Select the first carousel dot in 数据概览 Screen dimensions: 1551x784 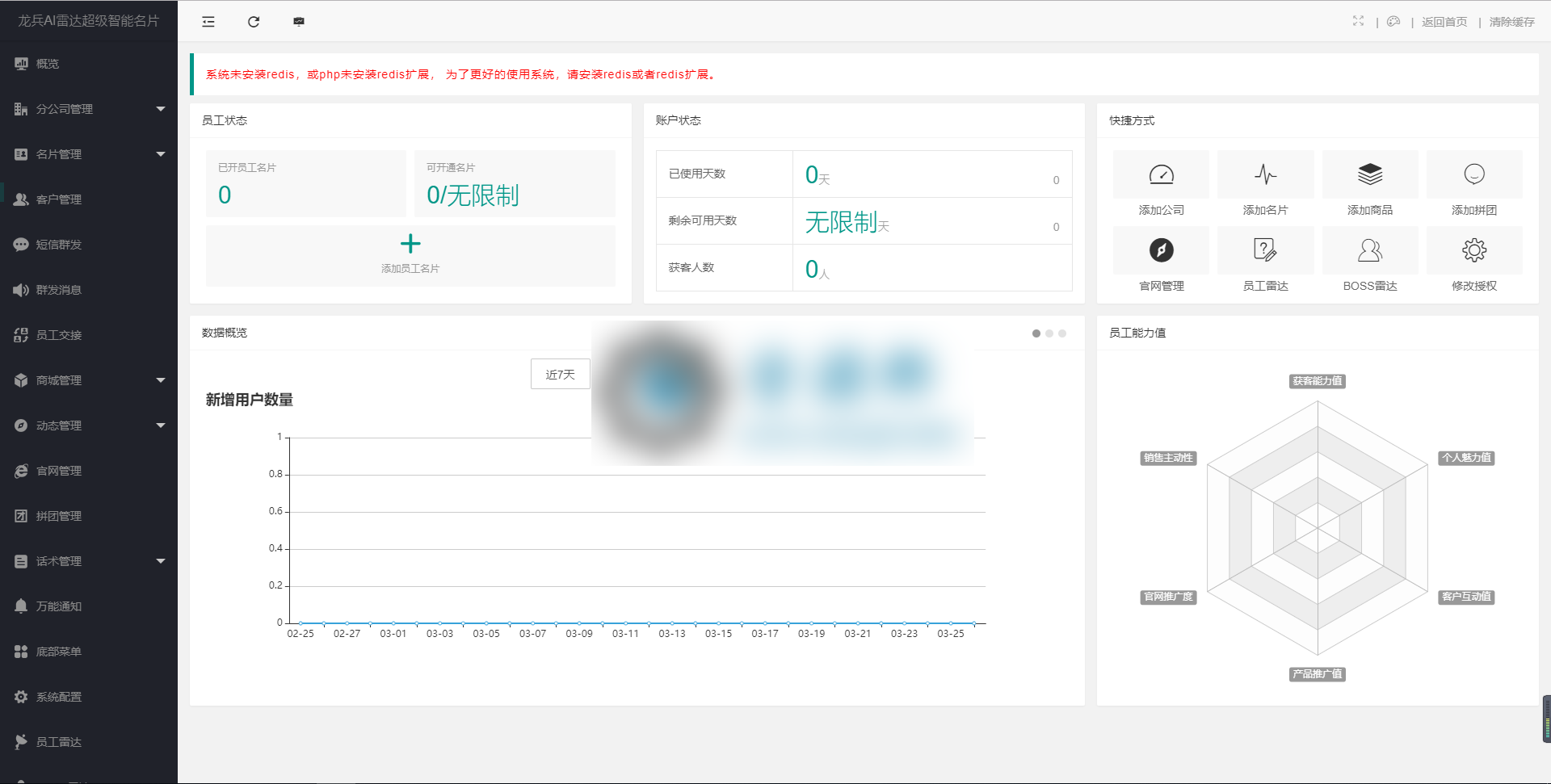point(1036,333)
